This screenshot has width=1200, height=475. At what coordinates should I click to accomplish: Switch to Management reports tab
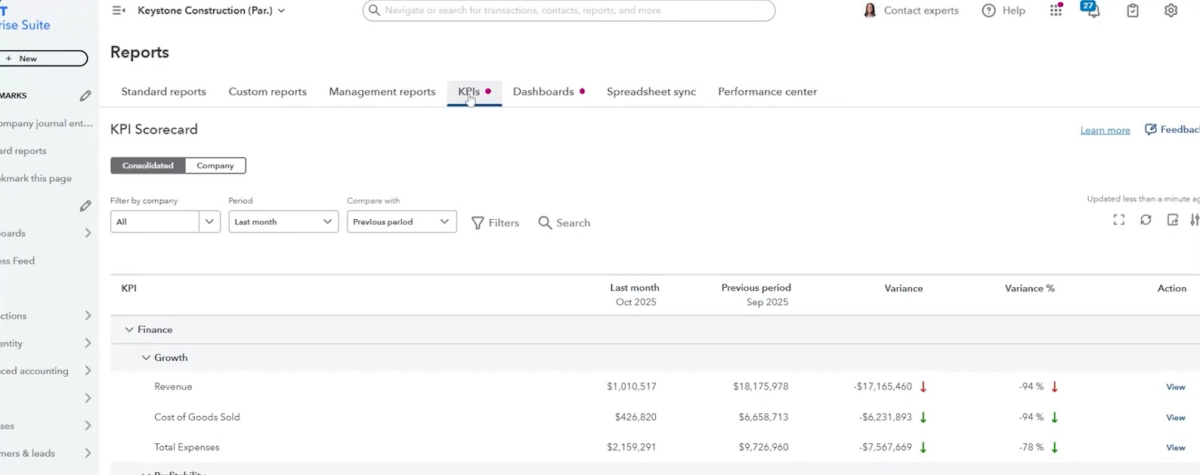tap(382, 91)
